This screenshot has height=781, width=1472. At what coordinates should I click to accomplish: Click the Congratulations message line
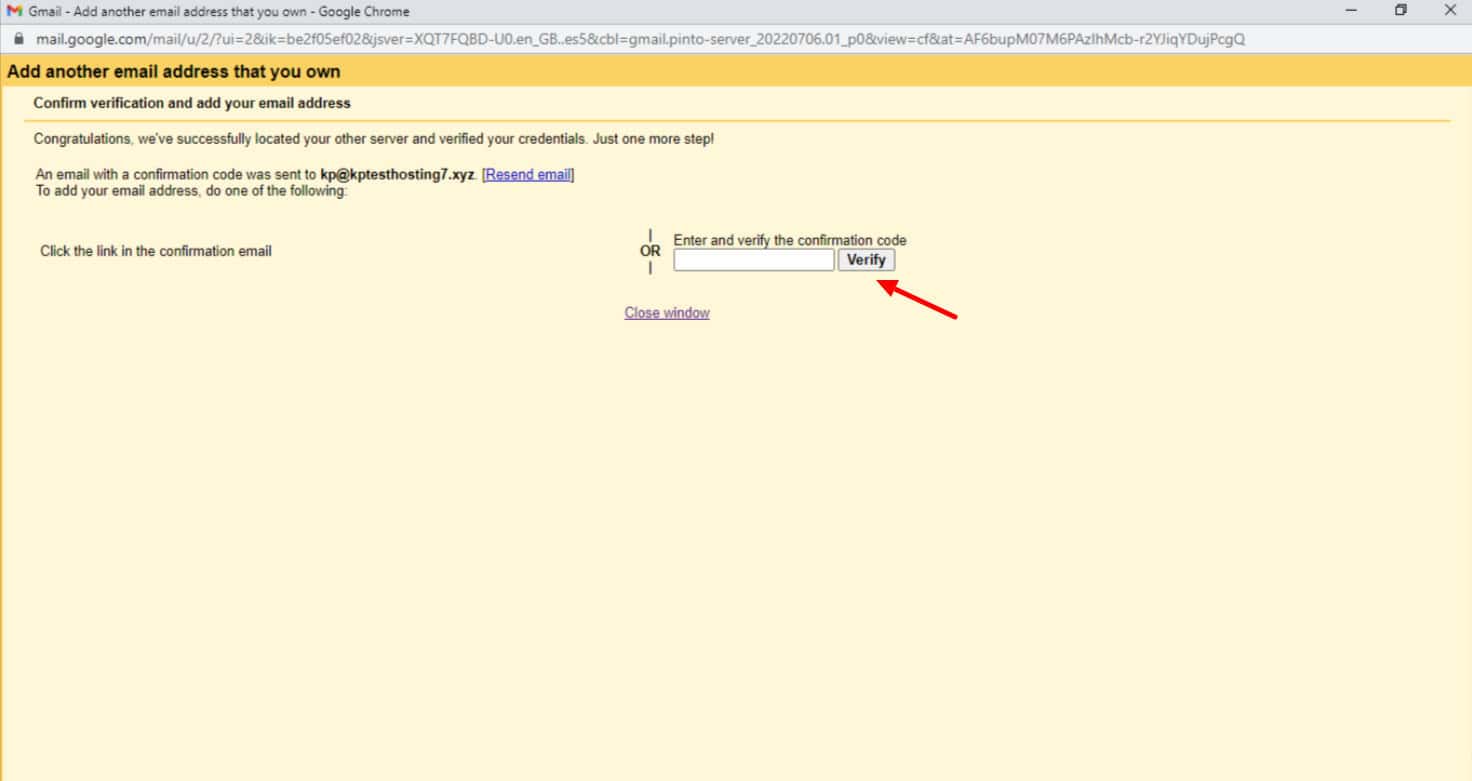click(374, 139)
